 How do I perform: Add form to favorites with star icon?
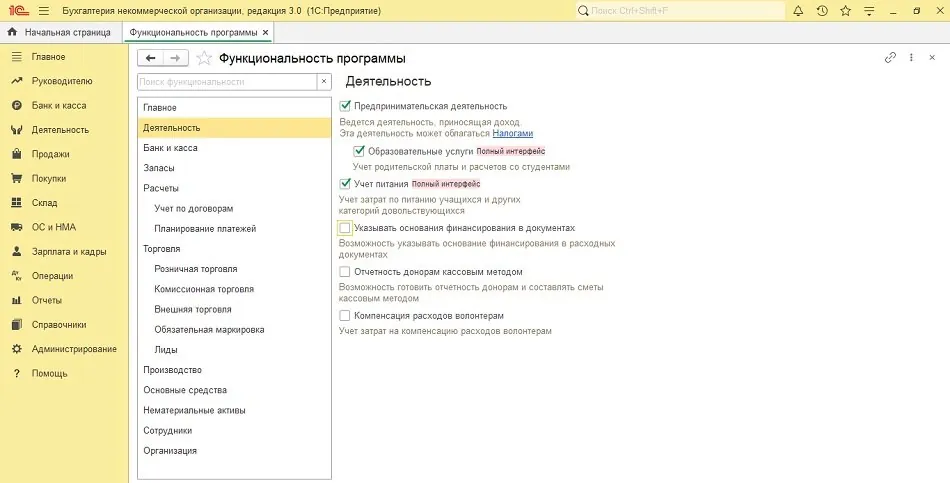tap(204, 58)
